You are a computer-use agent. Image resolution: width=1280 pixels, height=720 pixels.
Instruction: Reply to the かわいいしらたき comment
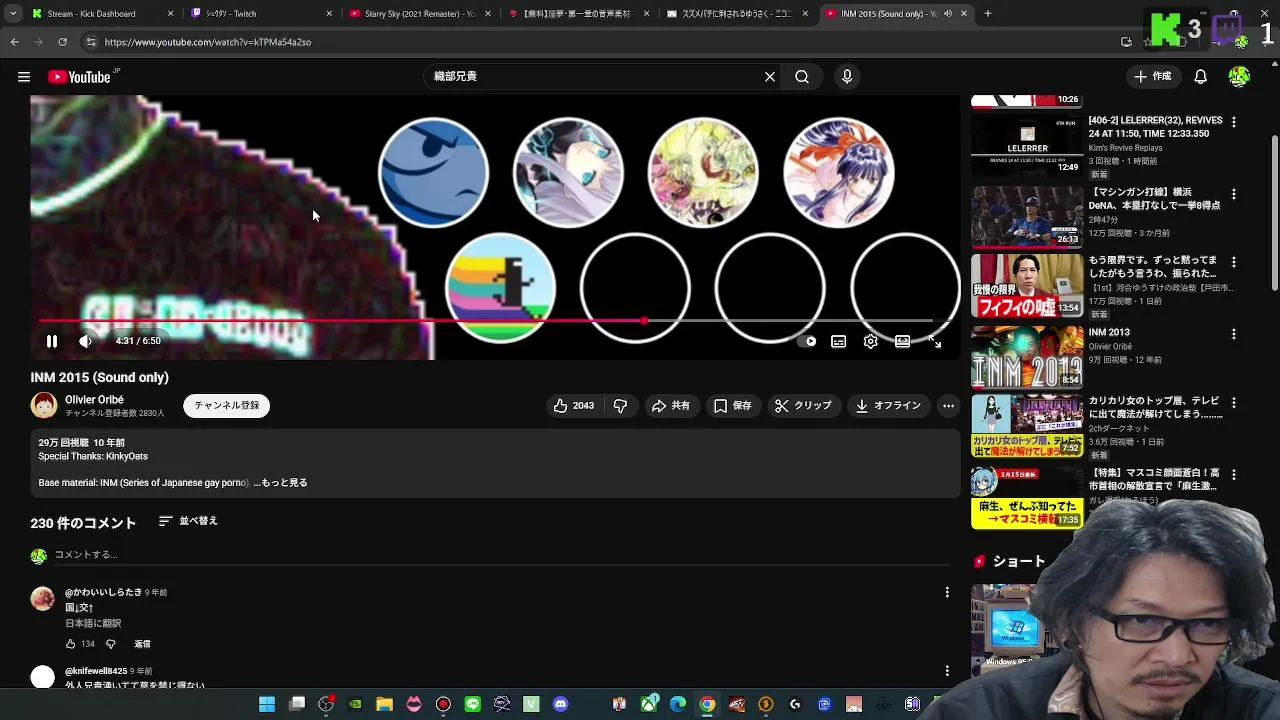click(142, 644)
